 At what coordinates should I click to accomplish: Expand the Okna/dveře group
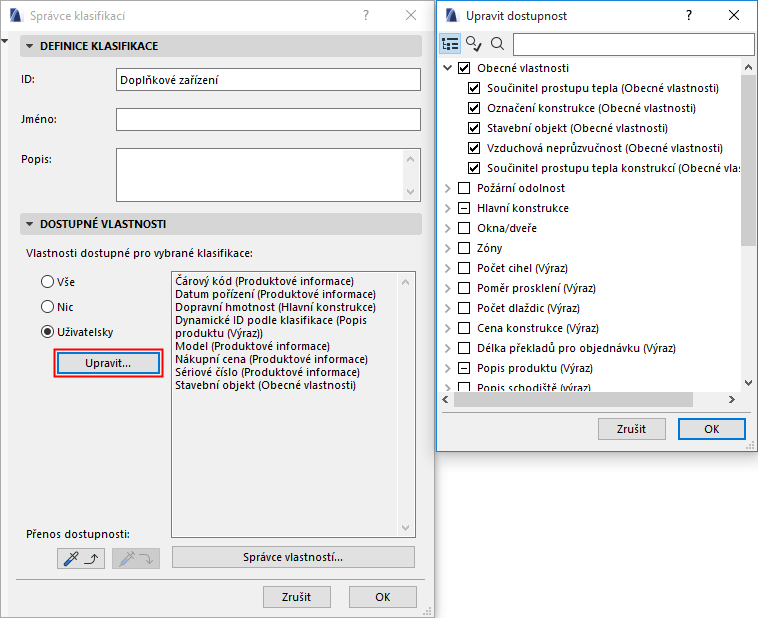click(x=448, y=228)
